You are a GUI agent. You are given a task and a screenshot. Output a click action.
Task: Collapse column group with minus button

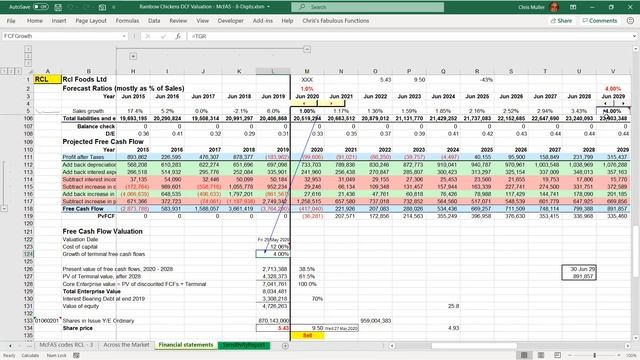[x=307, y=49]
